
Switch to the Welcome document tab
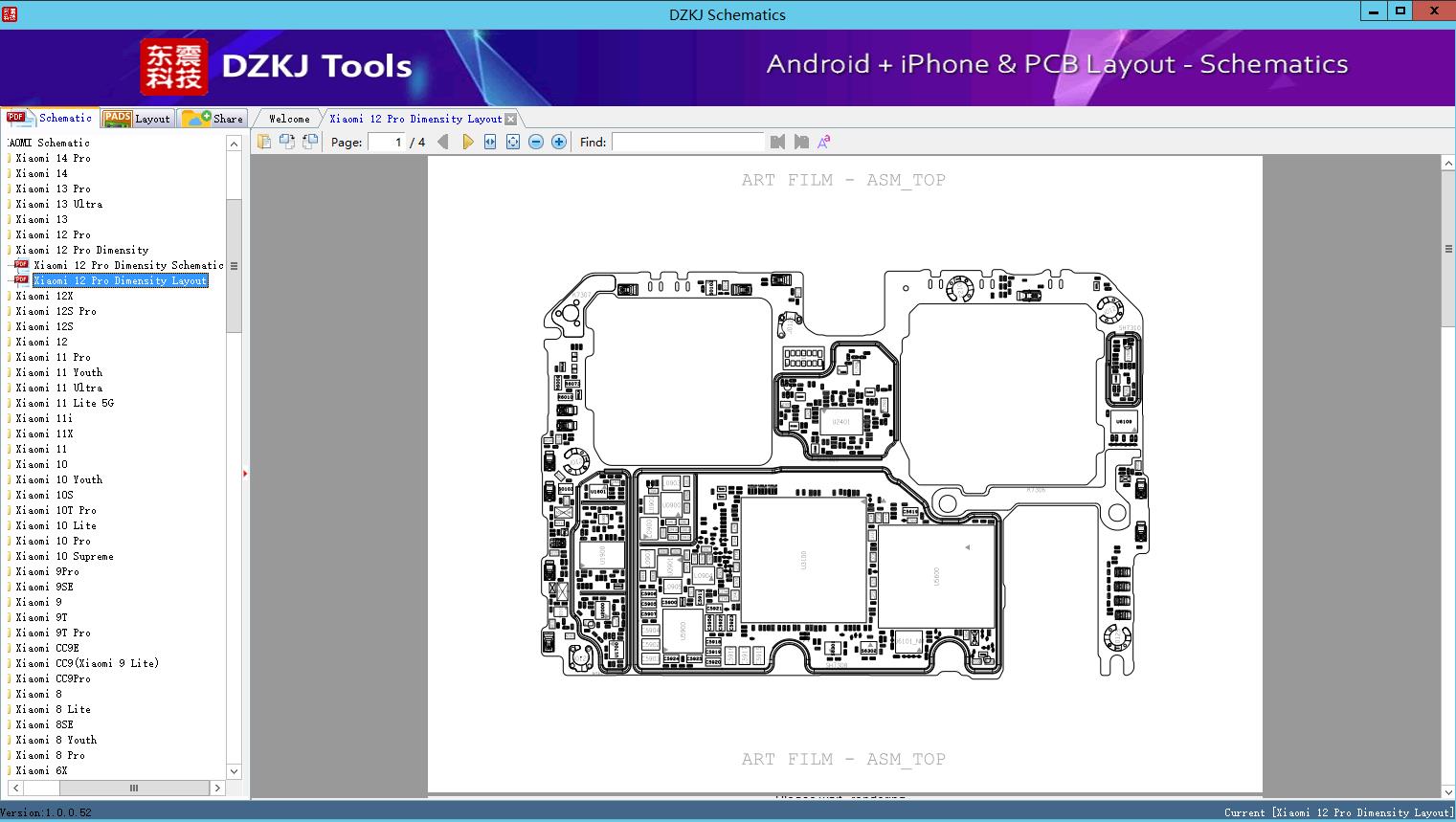[x=289, y=119]
